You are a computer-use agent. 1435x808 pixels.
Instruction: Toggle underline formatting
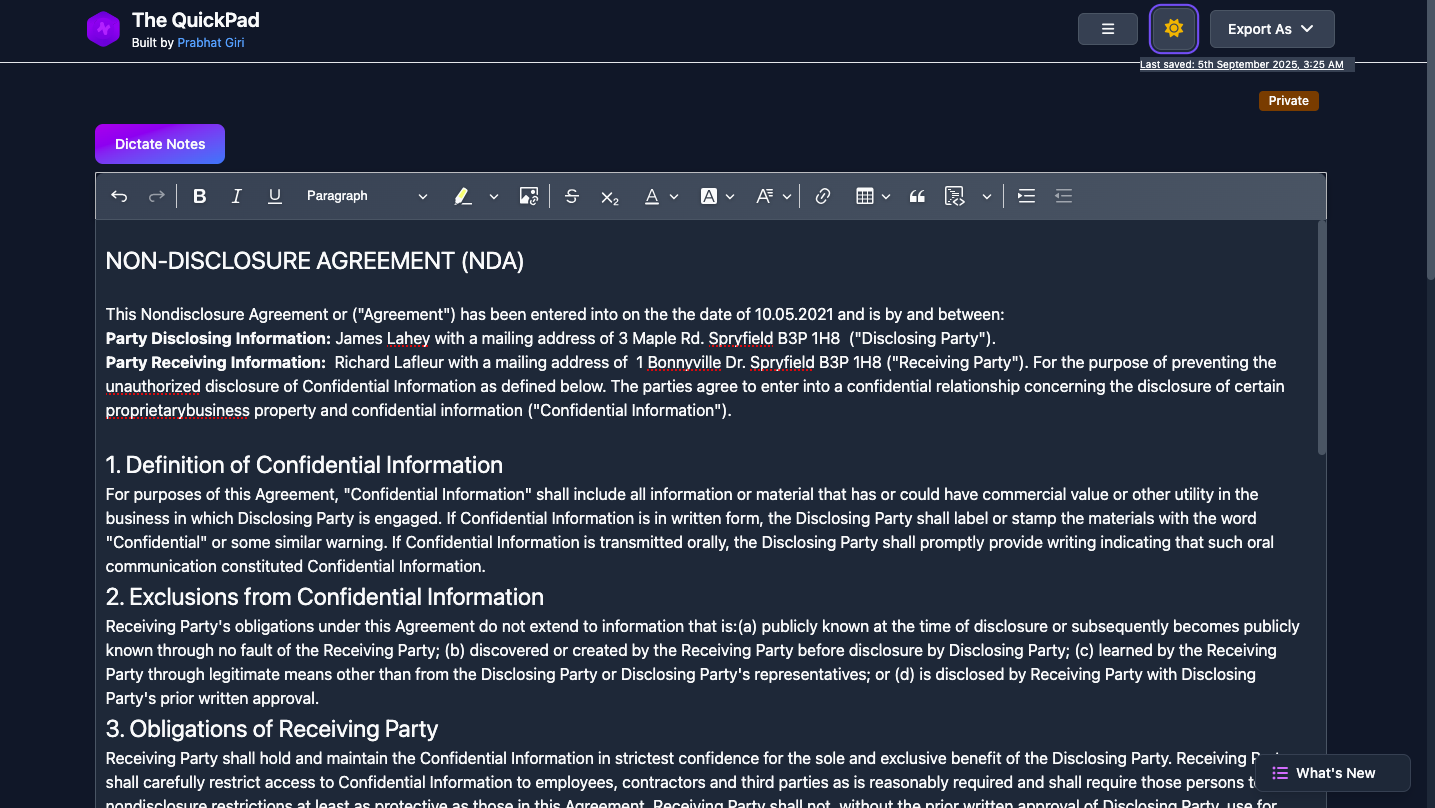[275, 196]
